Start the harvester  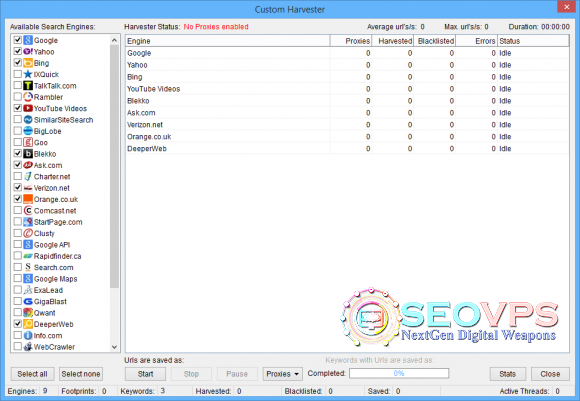tap(145, 374)
